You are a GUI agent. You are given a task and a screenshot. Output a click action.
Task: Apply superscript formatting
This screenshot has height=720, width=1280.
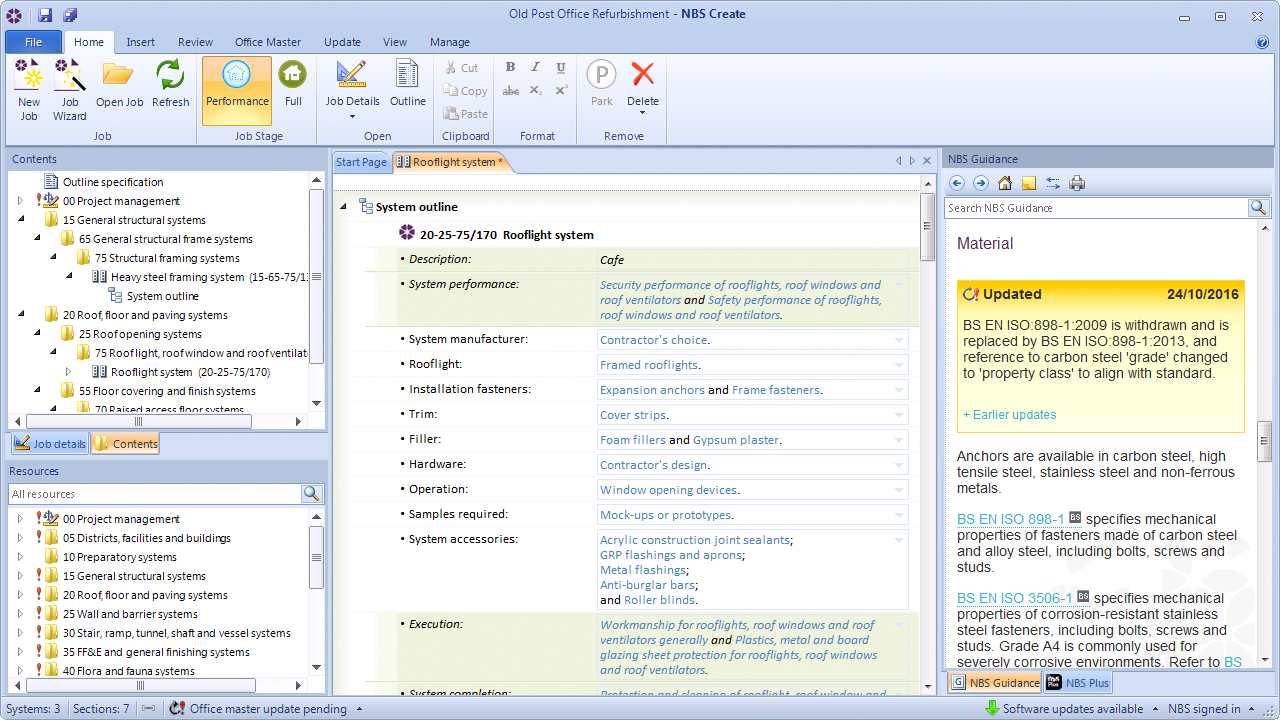point(560,91)
